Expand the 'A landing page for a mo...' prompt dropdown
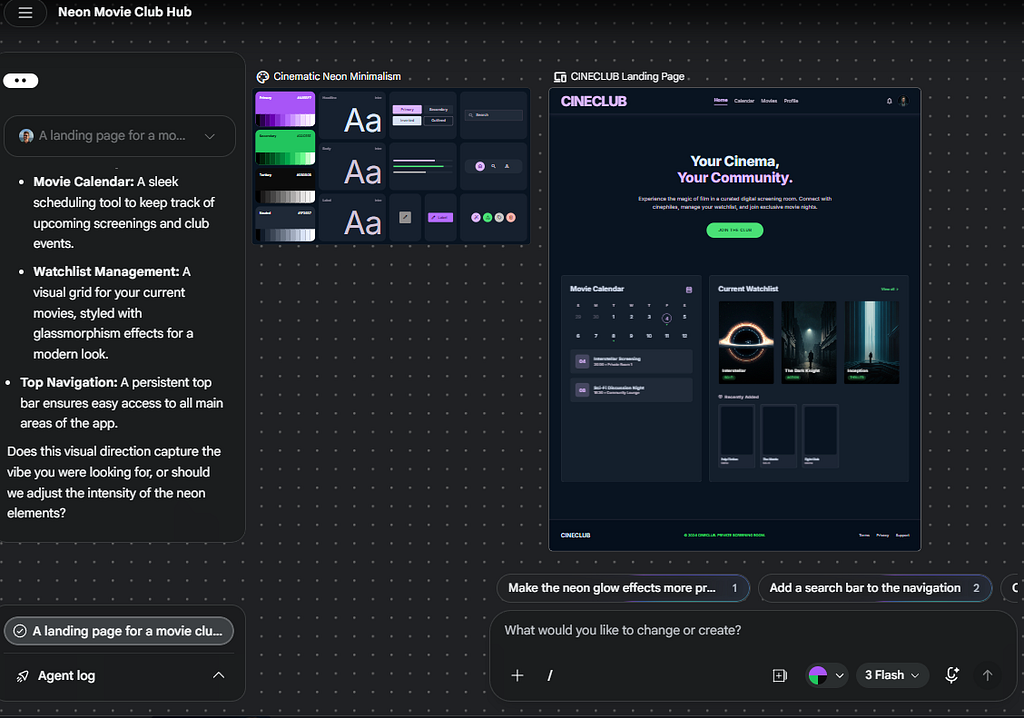This screenshot has height=718, width=1024. click(210, 137)
